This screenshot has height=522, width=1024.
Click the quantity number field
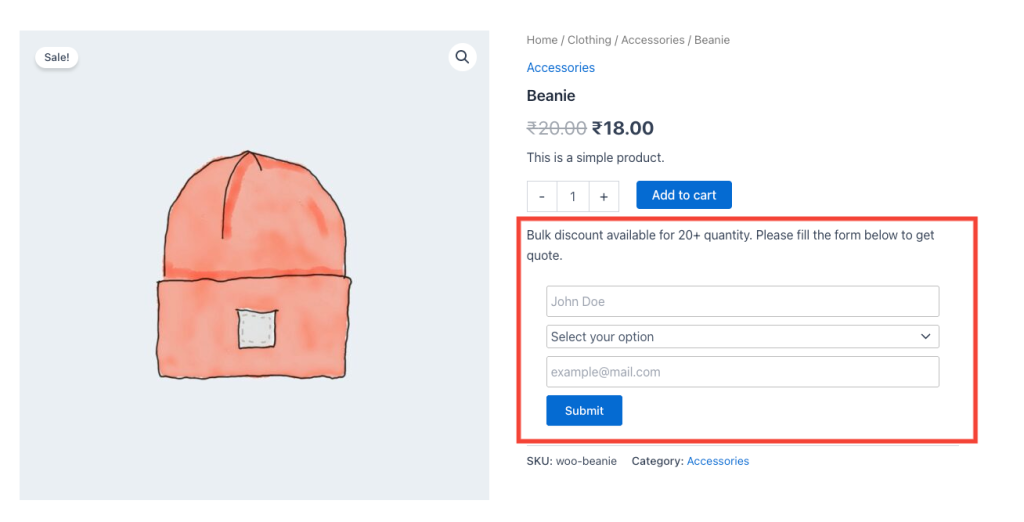573,196
